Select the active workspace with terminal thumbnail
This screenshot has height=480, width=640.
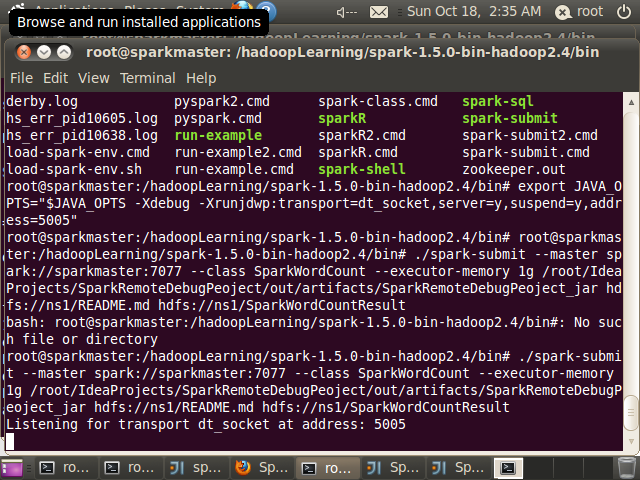point(508,468)
